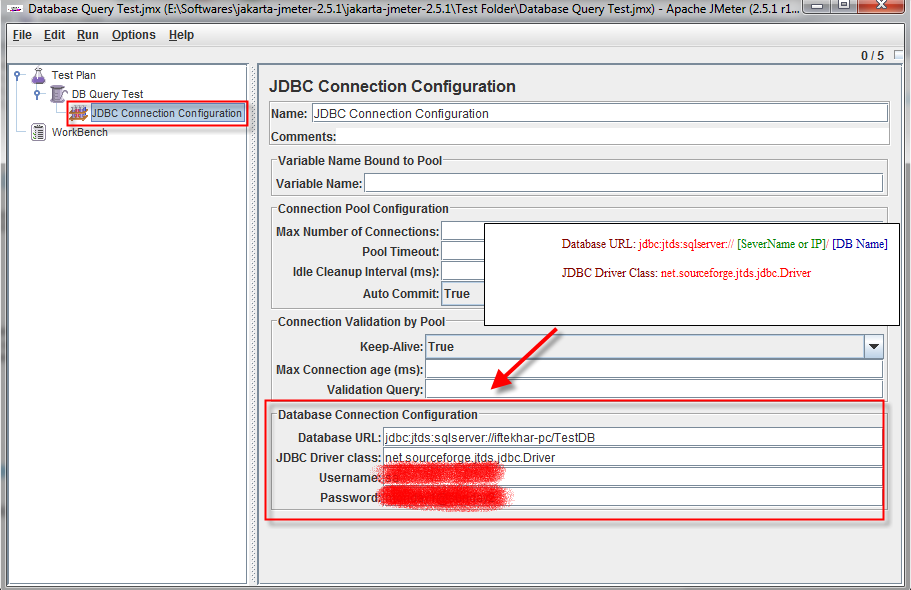Viewport: 911px width, 590px height.
Task: Click the Validation Query field
Action: [654, 389]
